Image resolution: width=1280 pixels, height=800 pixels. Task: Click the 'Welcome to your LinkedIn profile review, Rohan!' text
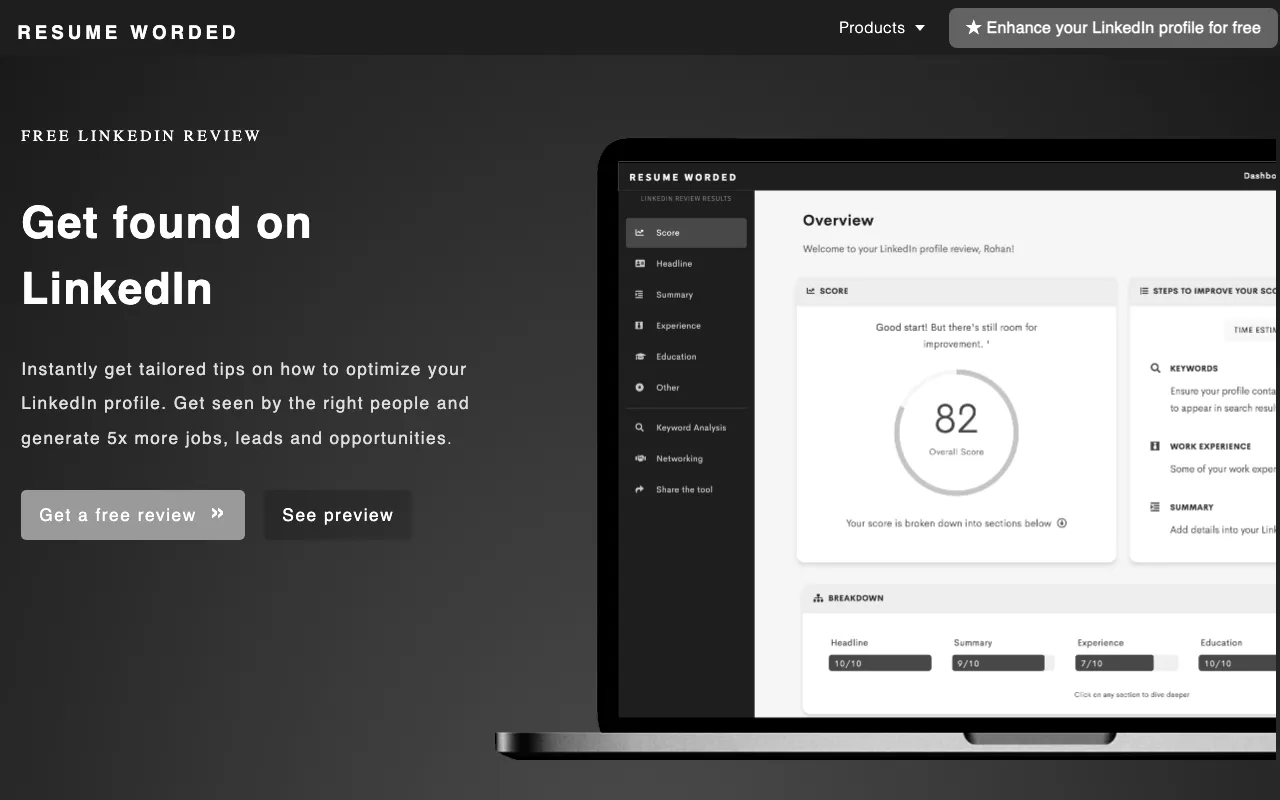[x=908, y=249]
